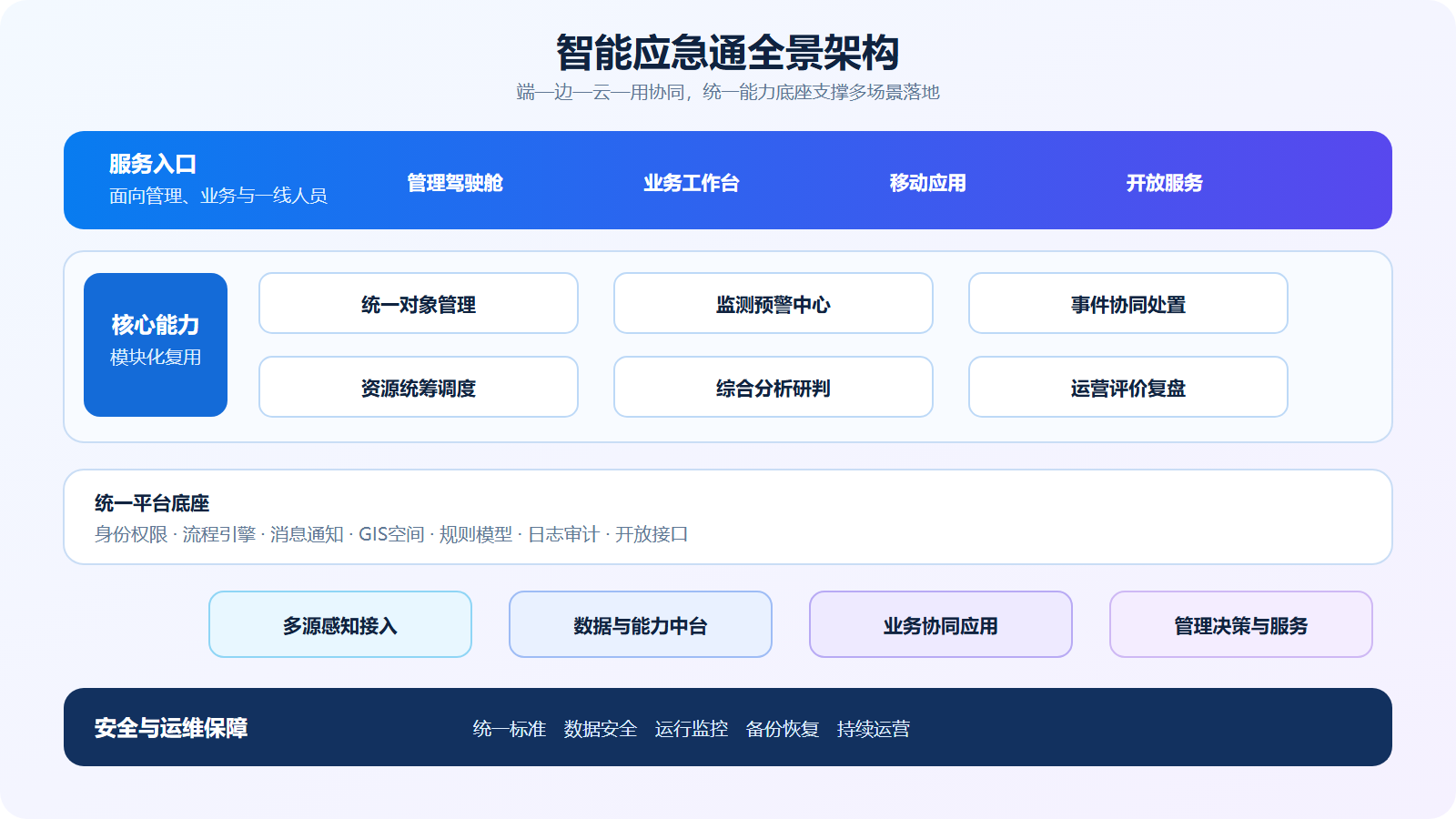Select 移动应用 in service bar
This screenshot has height=819, width=1456.
pyautogui.click(x=928, y=183)
